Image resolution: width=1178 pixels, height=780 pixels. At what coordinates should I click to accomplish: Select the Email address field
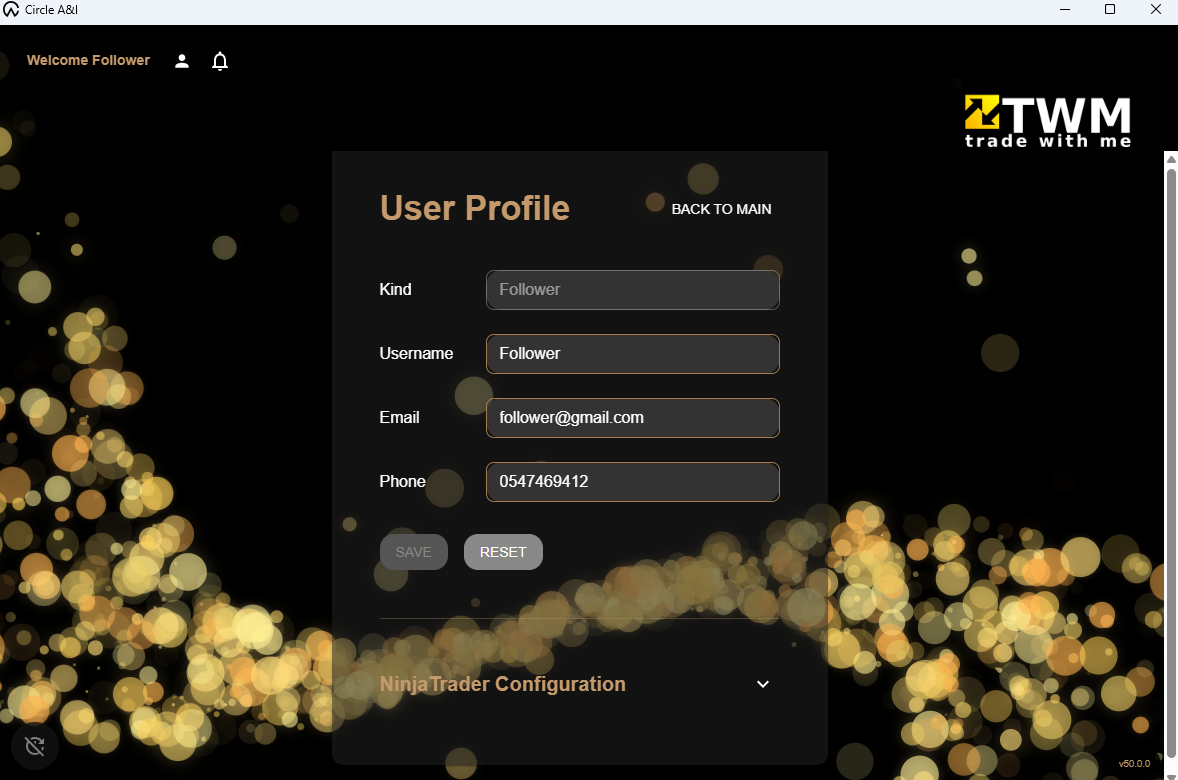click(x=632, y=417)
